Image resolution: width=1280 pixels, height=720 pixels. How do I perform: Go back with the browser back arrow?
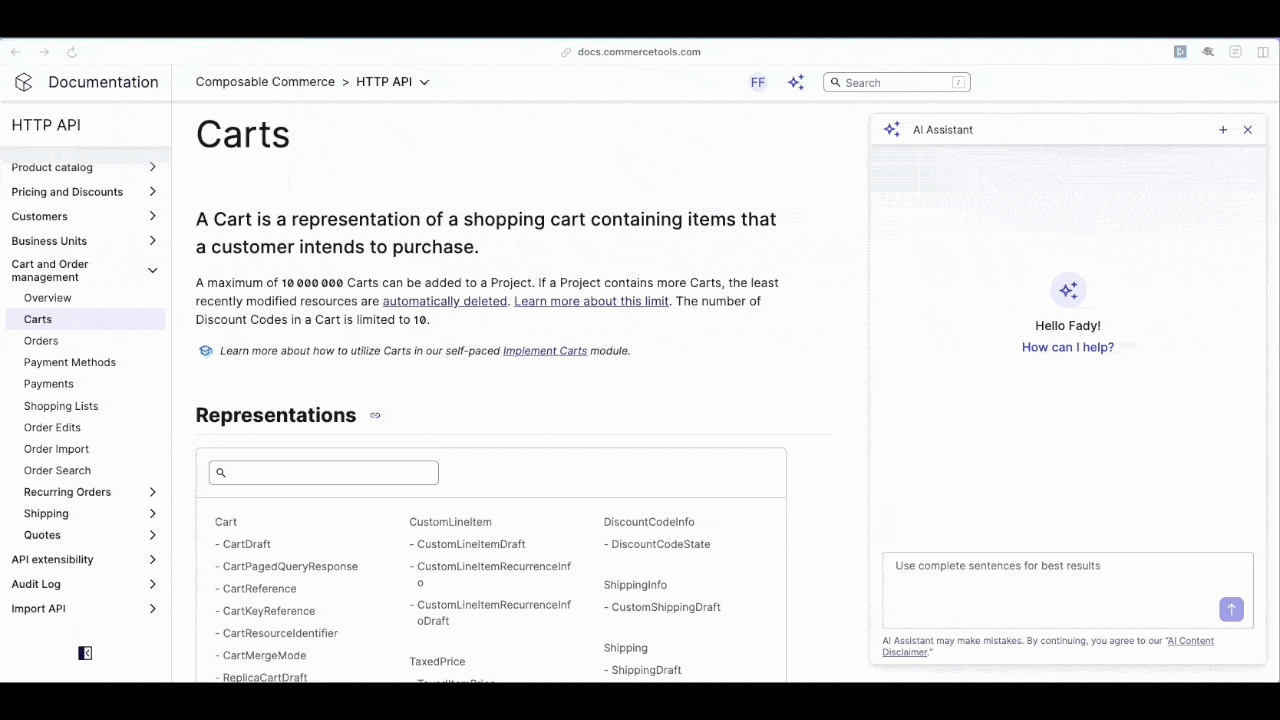click(16, 52)
